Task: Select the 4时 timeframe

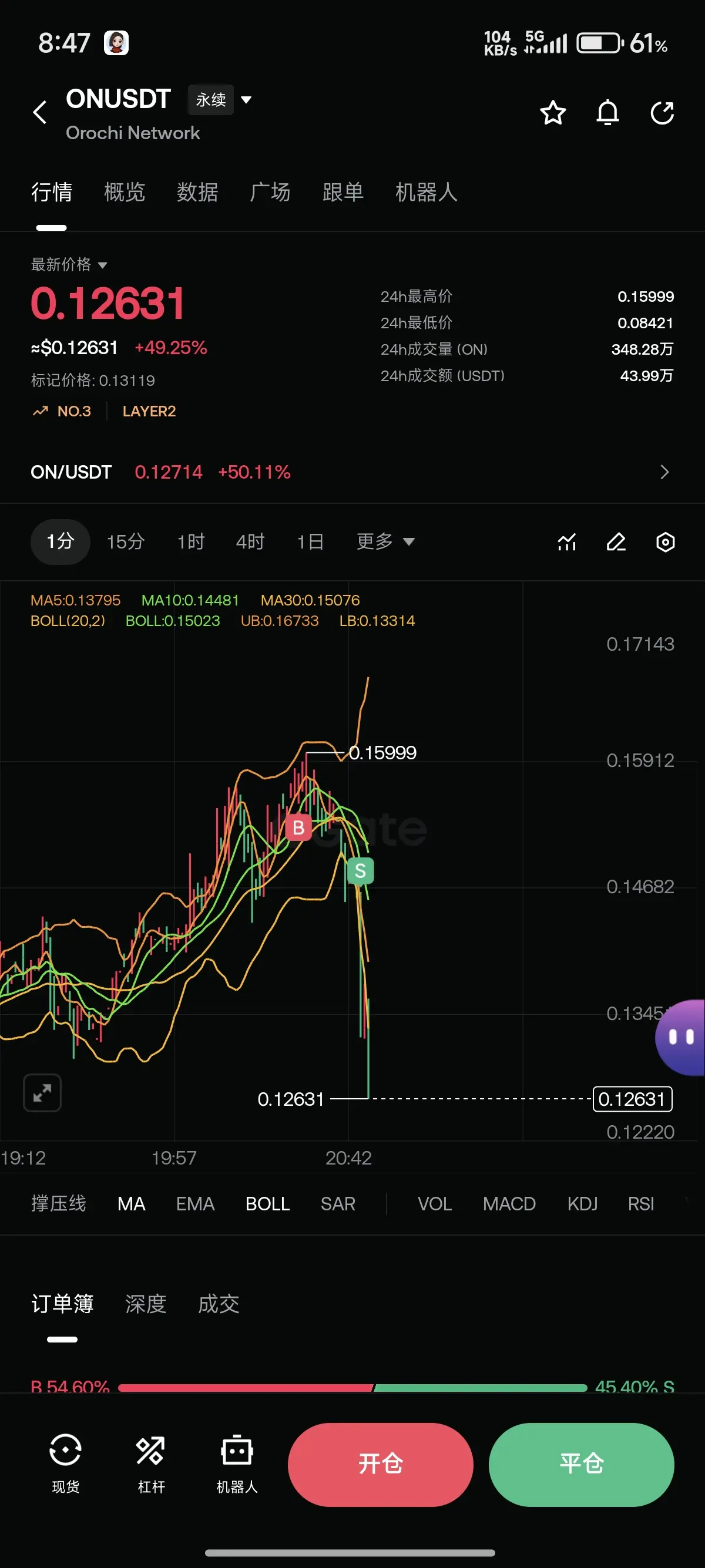Action: [x=250, y=541]
